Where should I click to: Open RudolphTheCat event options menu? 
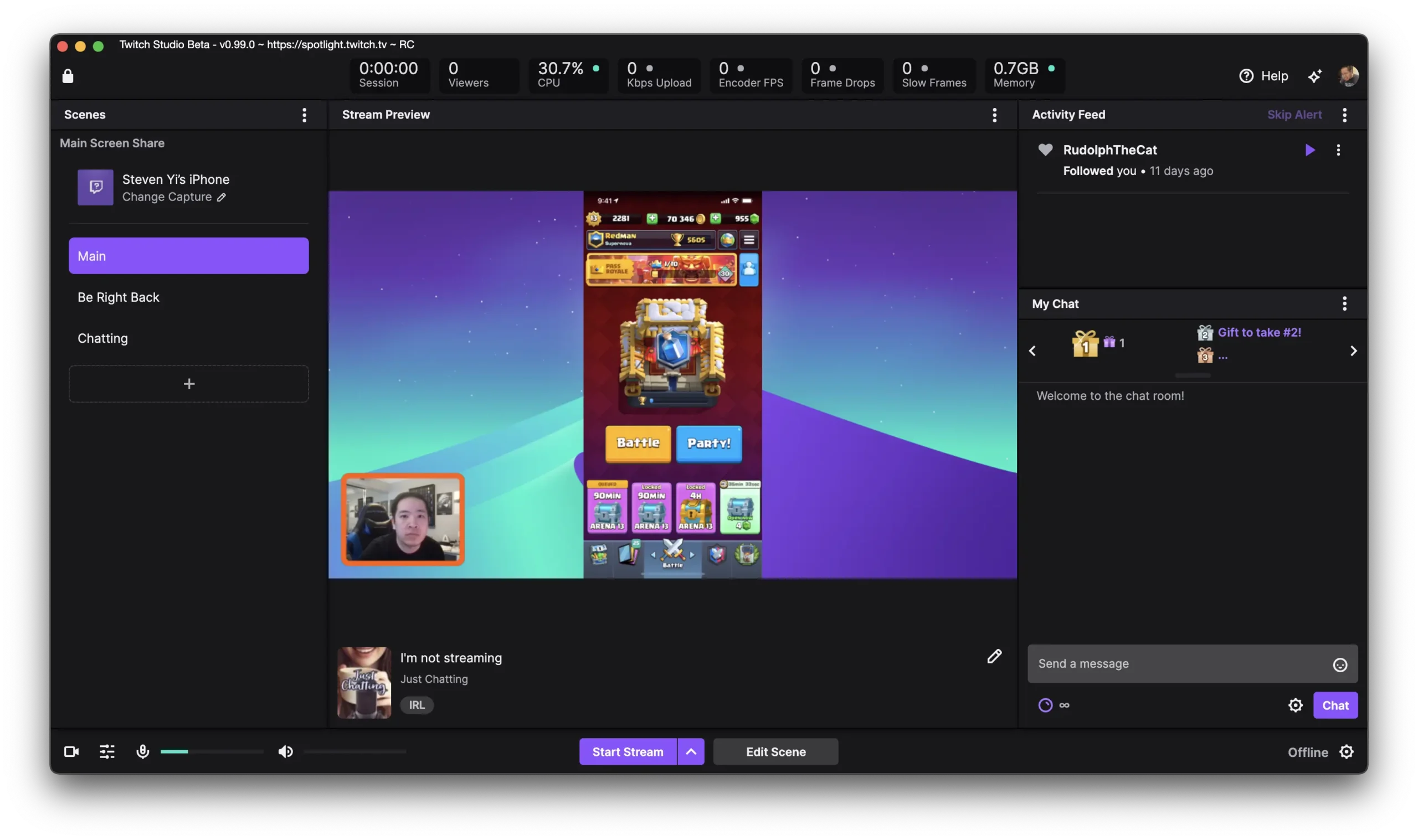coord(1338,150)
